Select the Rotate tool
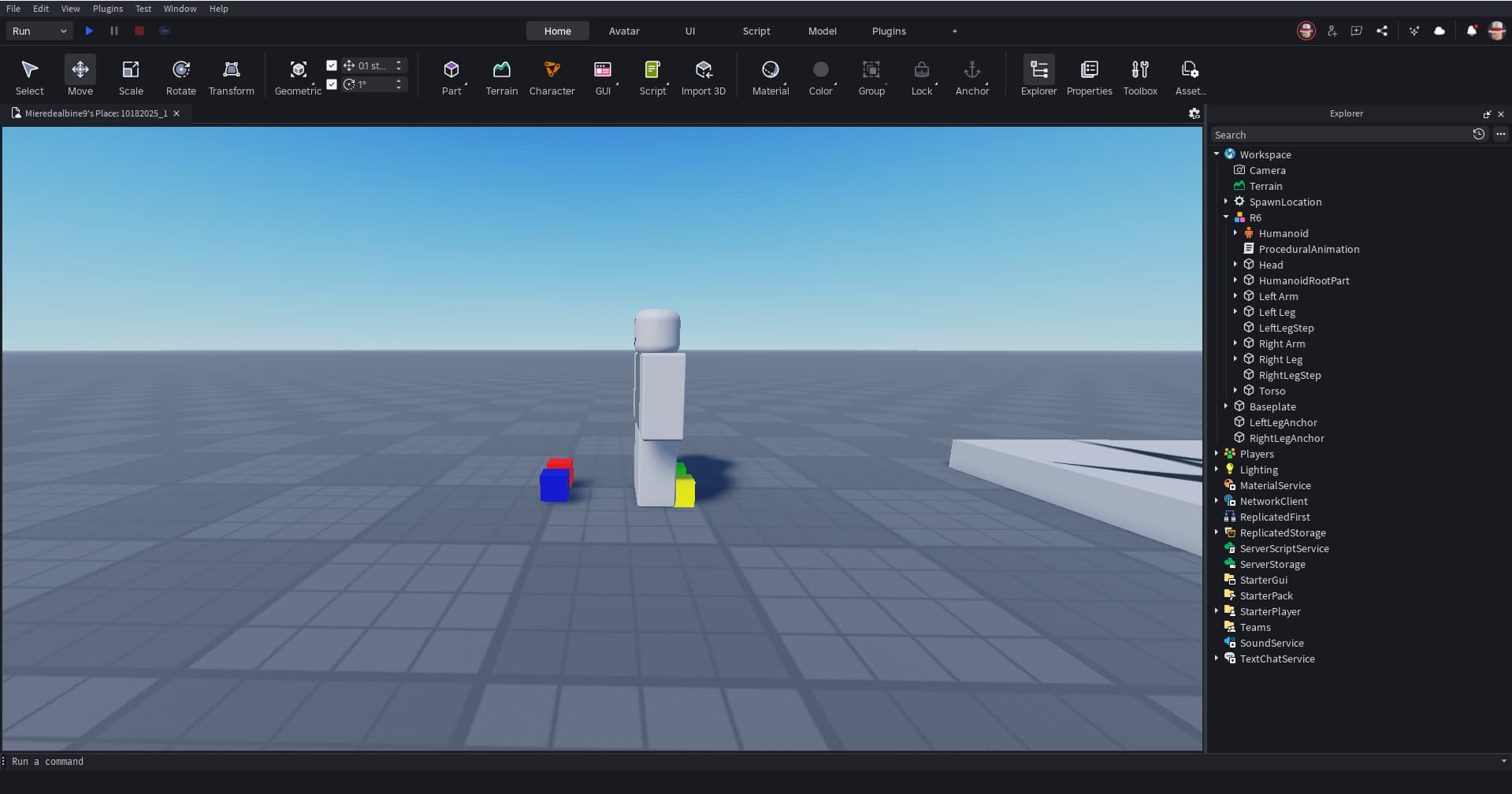1512x794 pixels. pyautogui.click(x=180, y=77)
